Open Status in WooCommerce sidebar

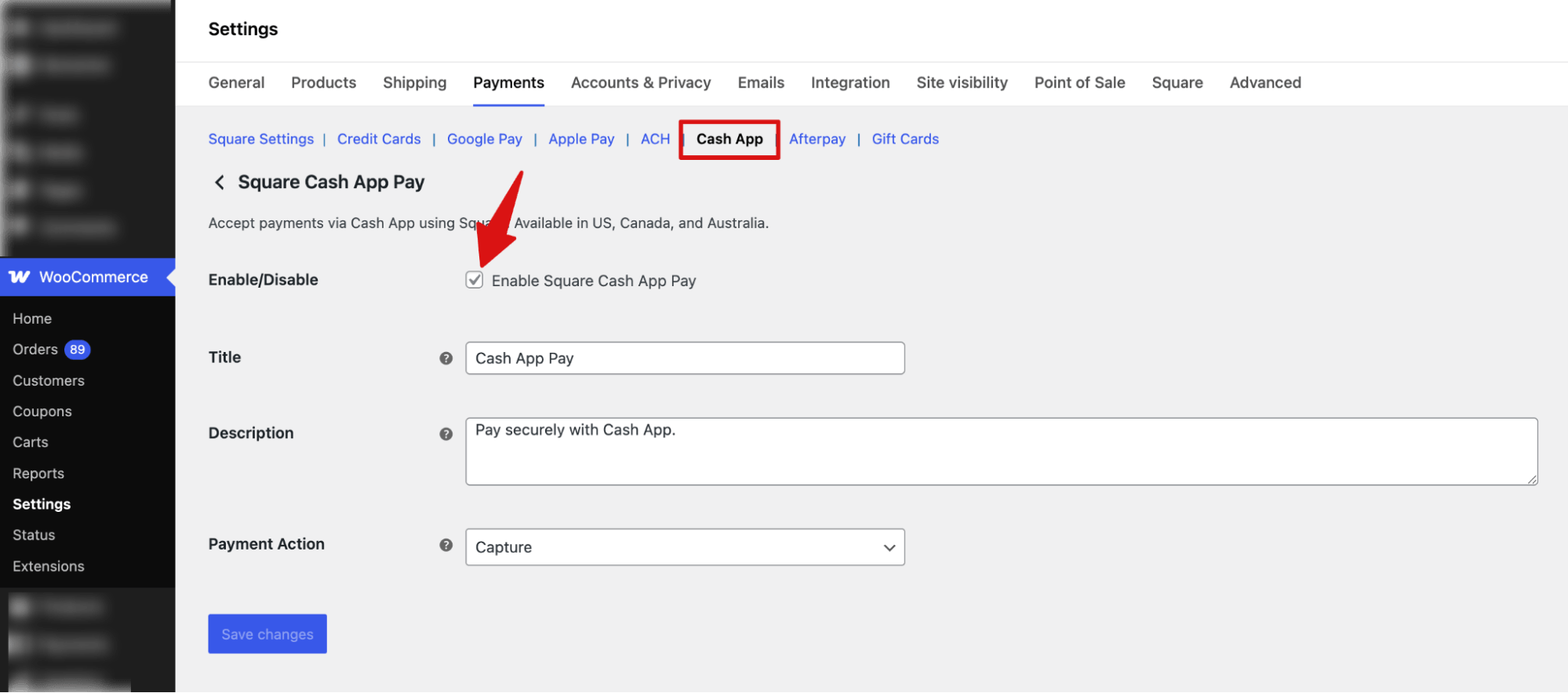34,535
